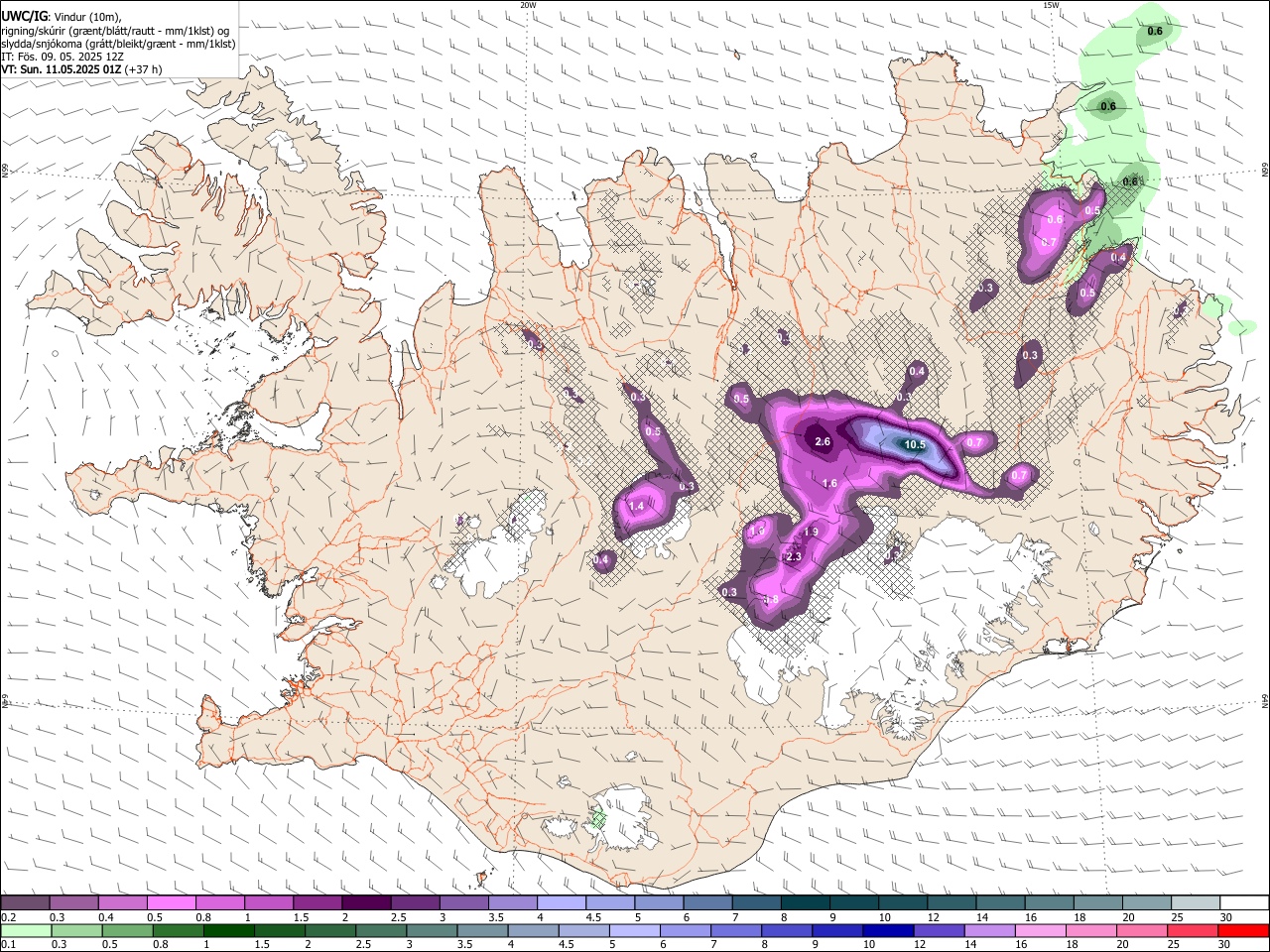Select upper legend swatch between 6 and 7
The image size is (1270, 952).
click(706, 902)
